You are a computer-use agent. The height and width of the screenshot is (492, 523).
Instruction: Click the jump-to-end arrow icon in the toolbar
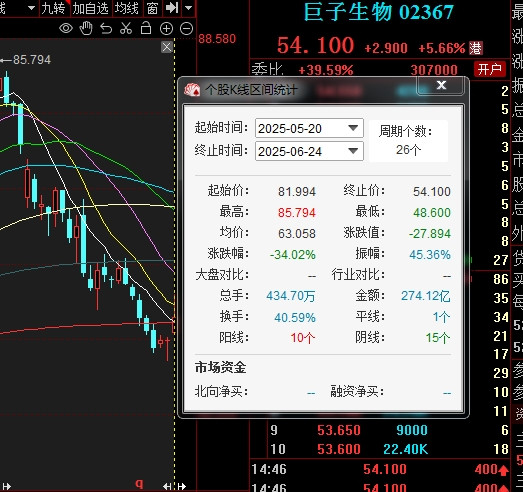[x=172, y=8]
